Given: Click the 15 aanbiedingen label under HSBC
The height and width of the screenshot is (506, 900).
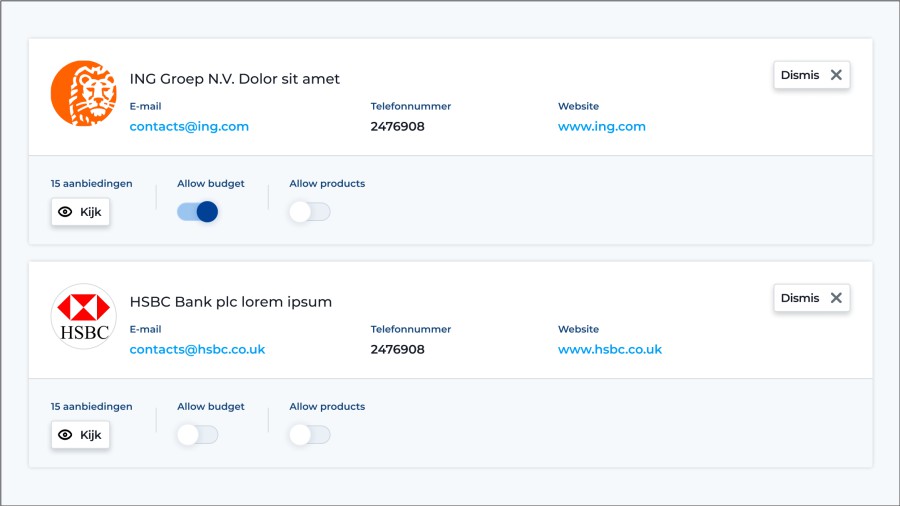Looking at the screenshot, I should [x=91, y=407].
